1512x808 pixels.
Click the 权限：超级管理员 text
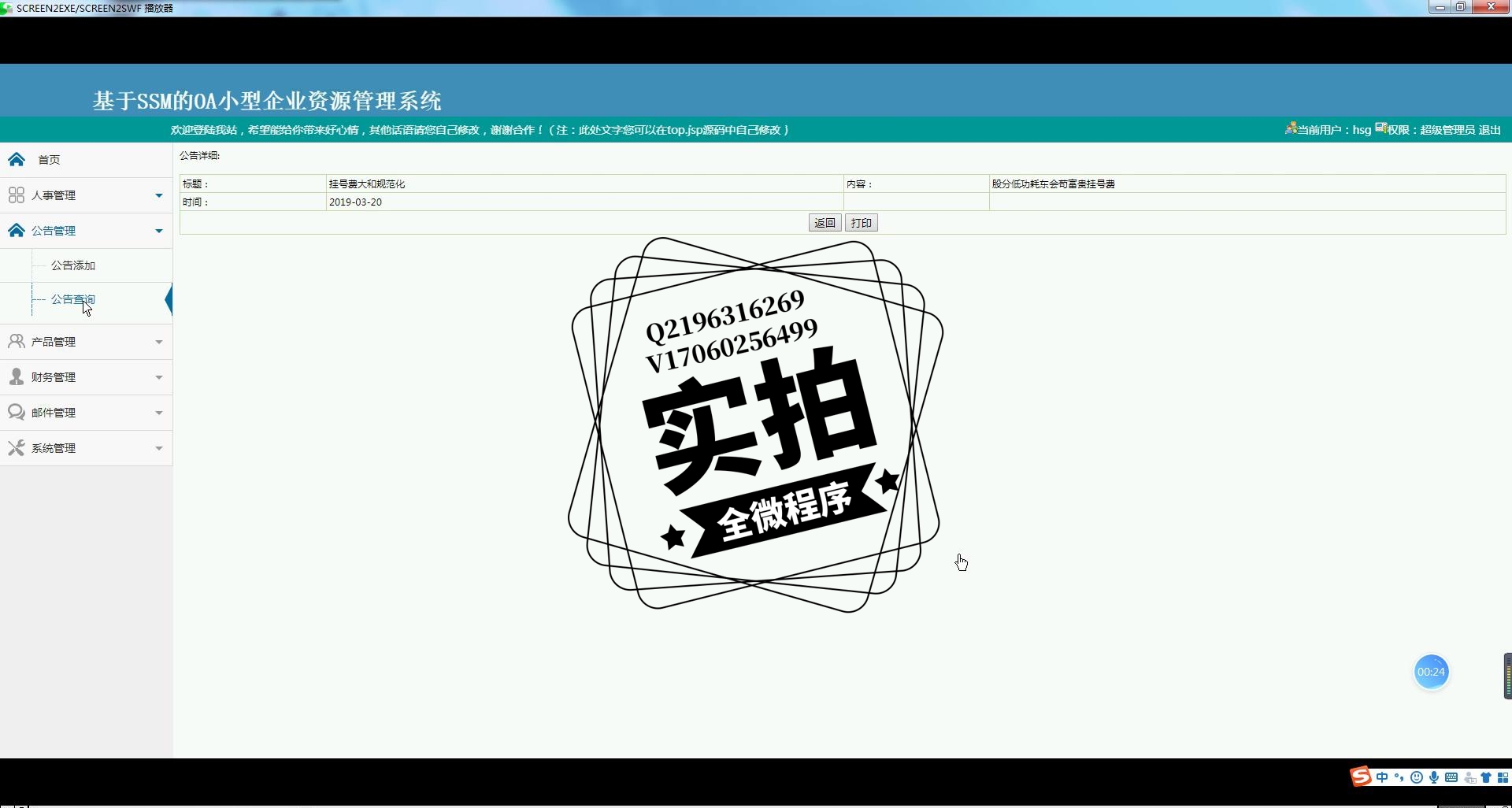coord(1432,130)
